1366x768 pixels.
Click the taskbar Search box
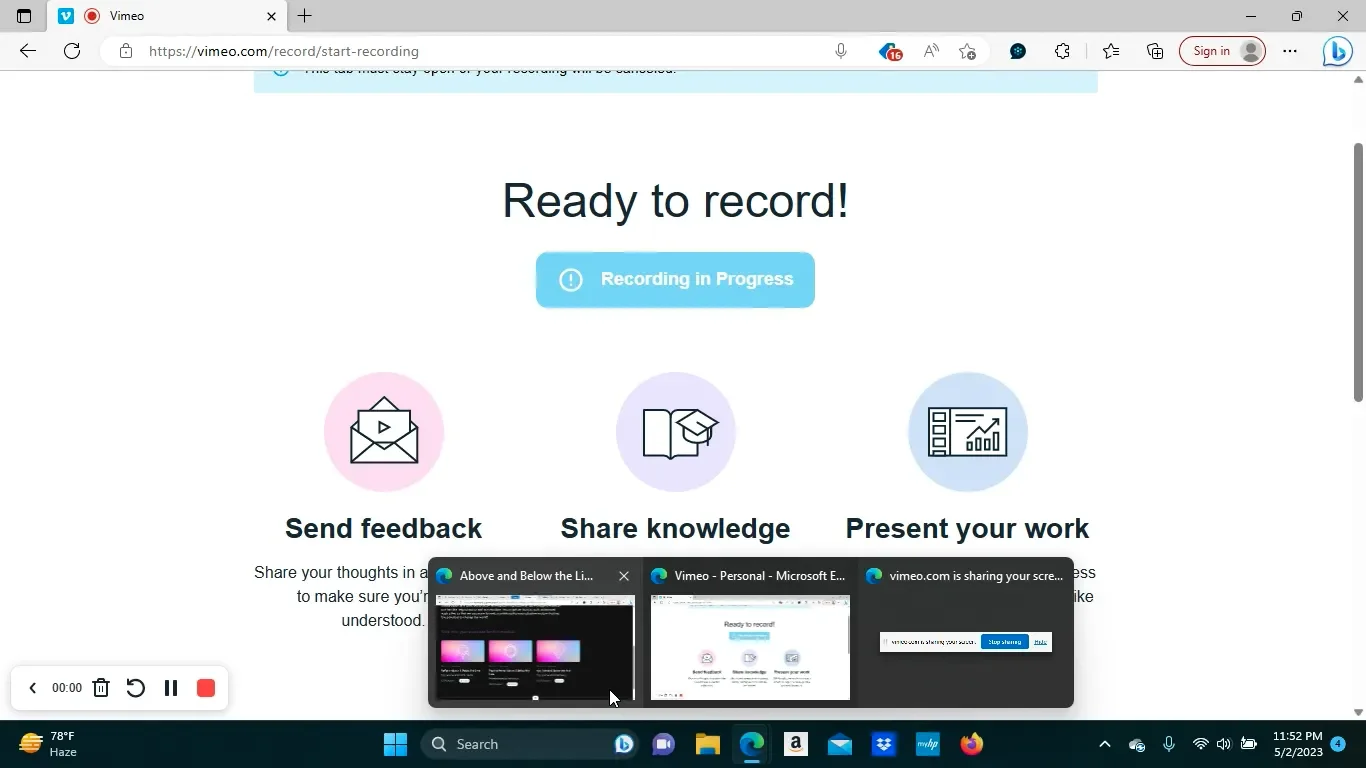(x=531, y=744)
